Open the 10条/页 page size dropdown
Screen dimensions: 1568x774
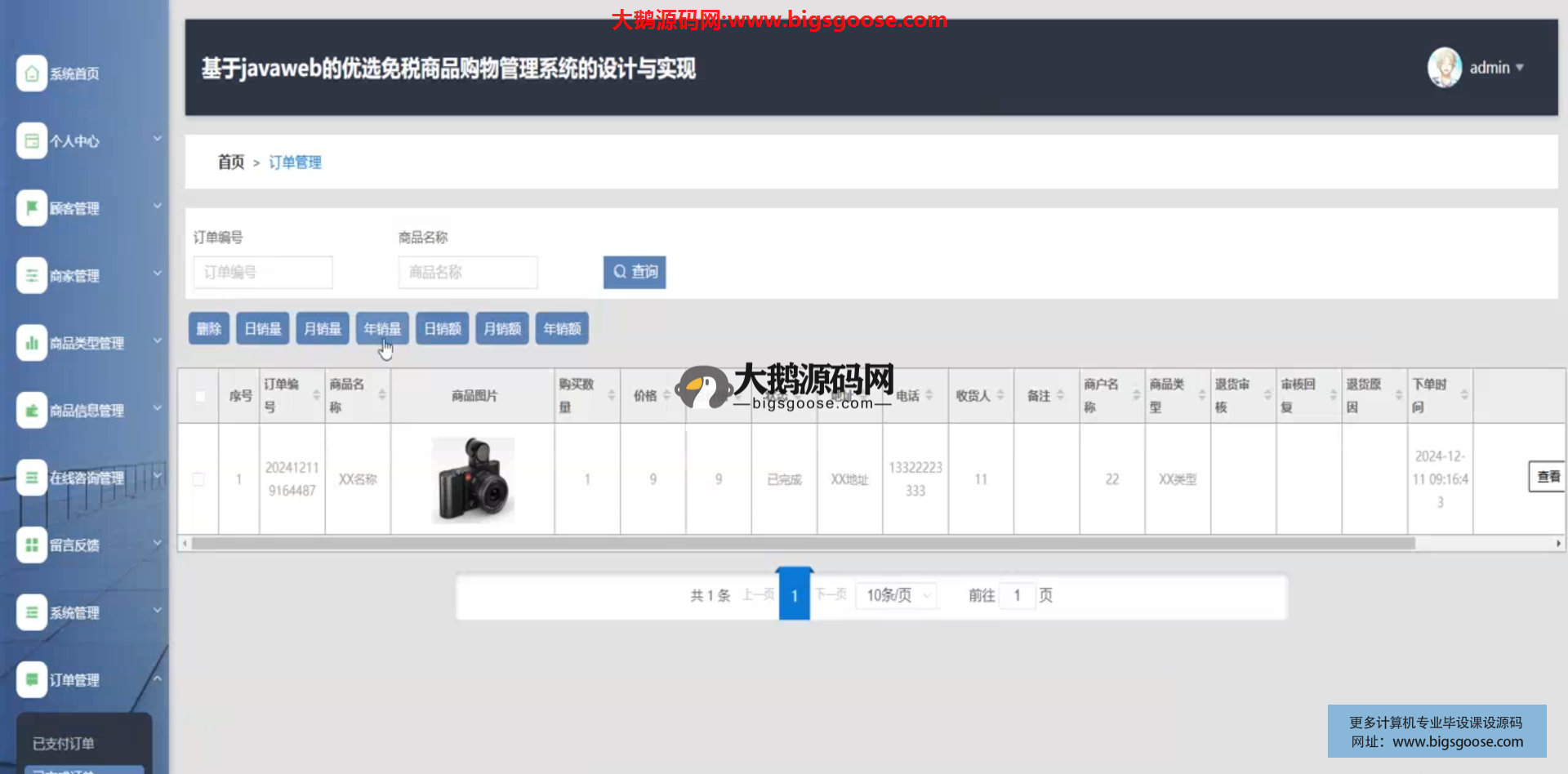[x=897, y=595]
